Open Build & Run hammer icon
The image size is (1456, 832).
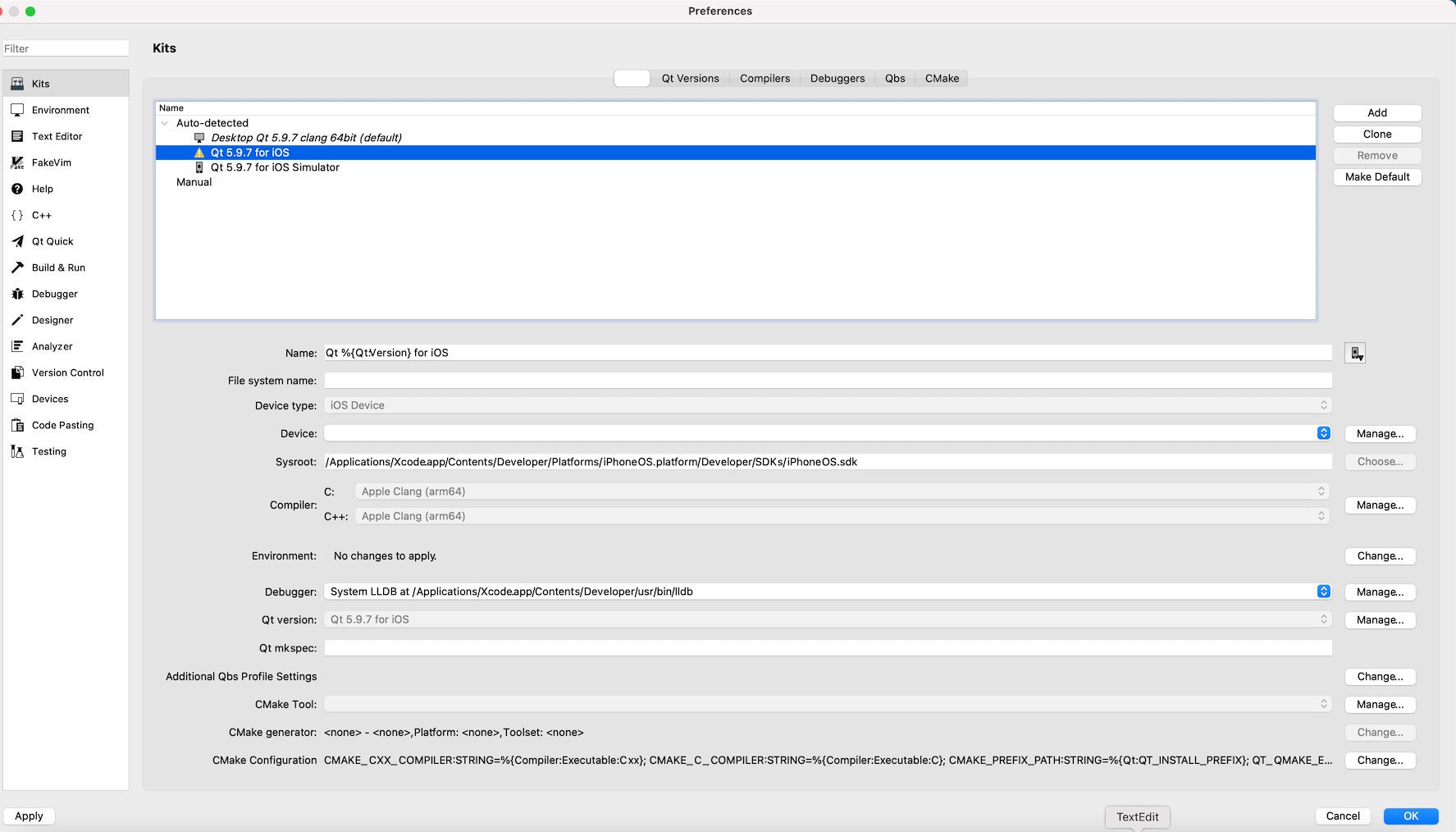(x=17, y=267)
